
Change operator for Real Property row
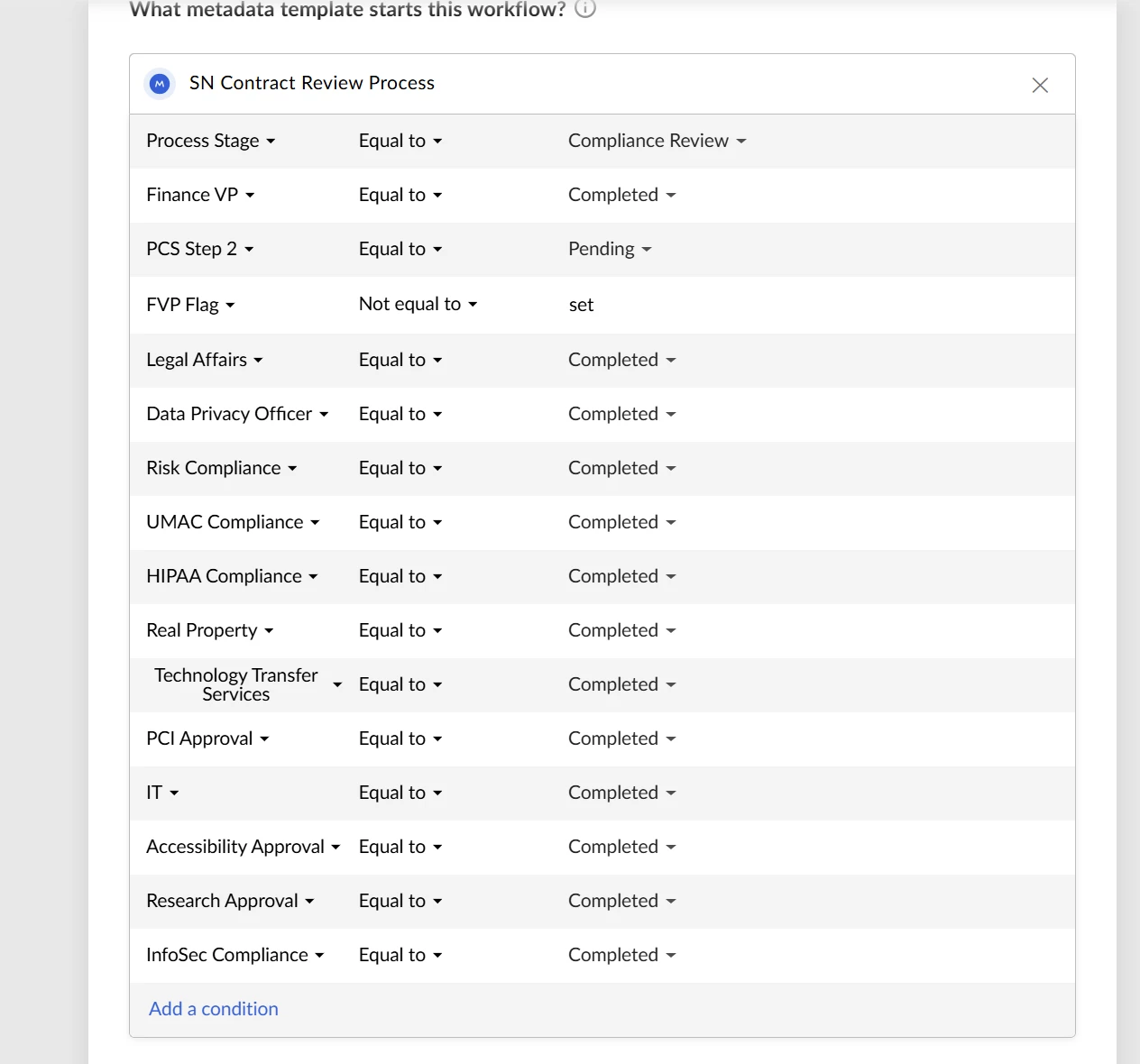[x=400, y=630]
